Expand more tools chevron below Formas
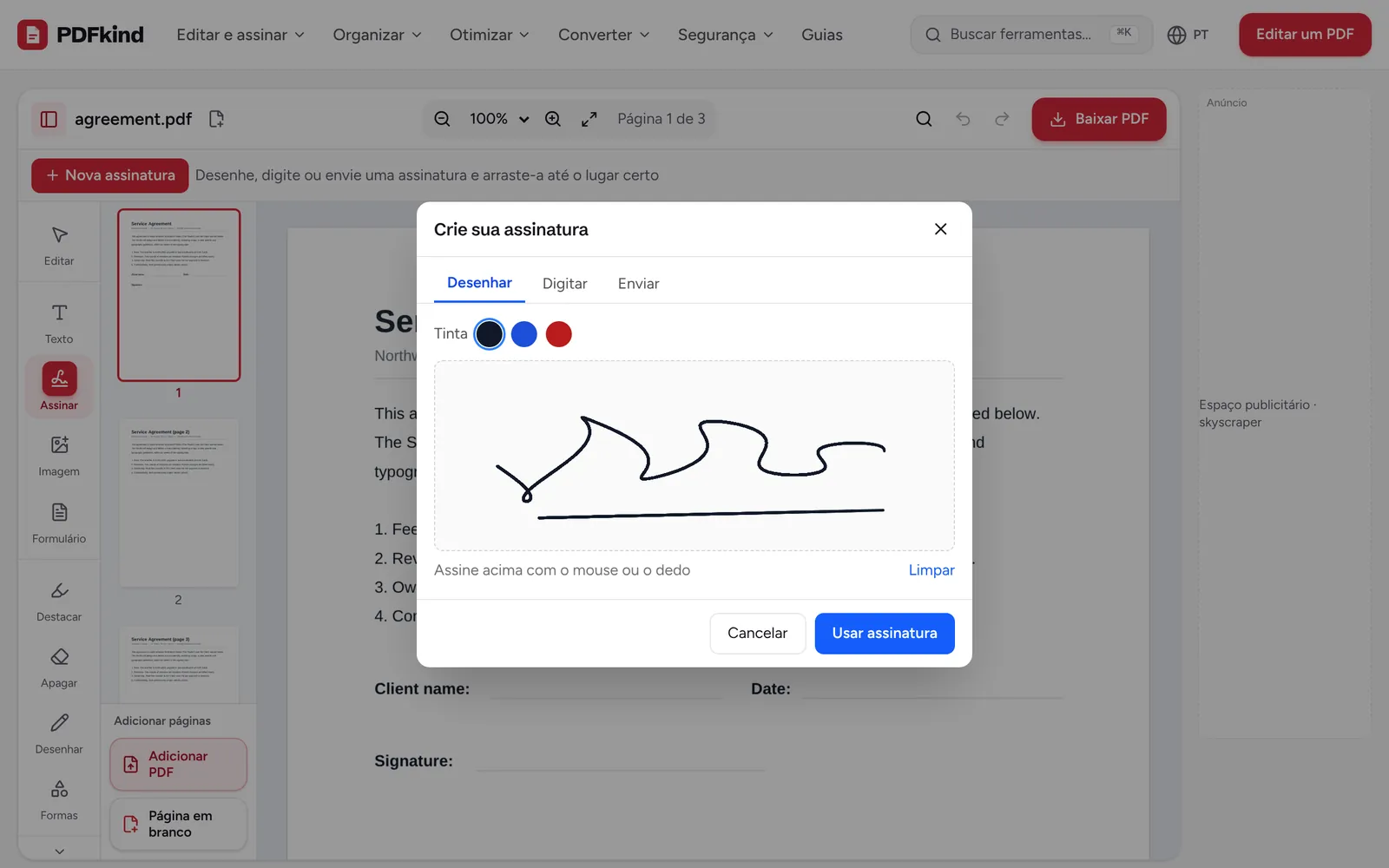Screen dimensions: 1389x868 click(x=59, y=852)
